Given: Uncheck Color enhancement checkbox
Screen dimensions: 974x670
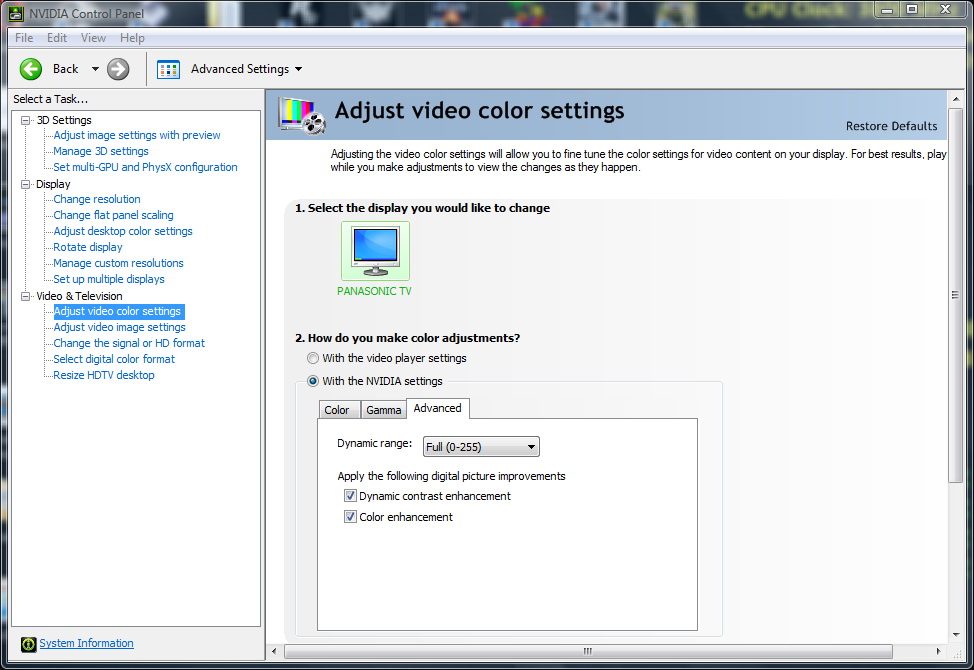Looking at the screenshot, I should click(x=350, y=517).
